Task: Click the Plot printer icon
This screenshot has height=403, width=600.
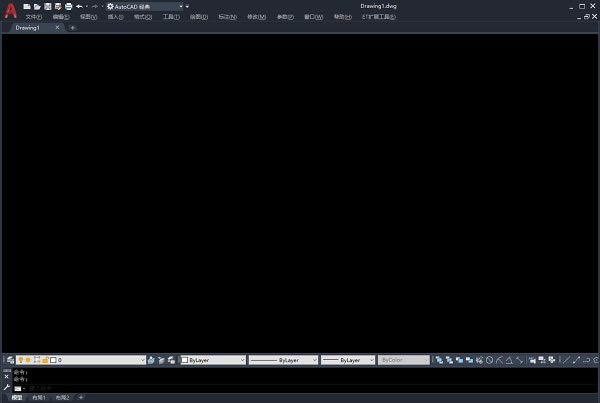Action: (68, 6)
